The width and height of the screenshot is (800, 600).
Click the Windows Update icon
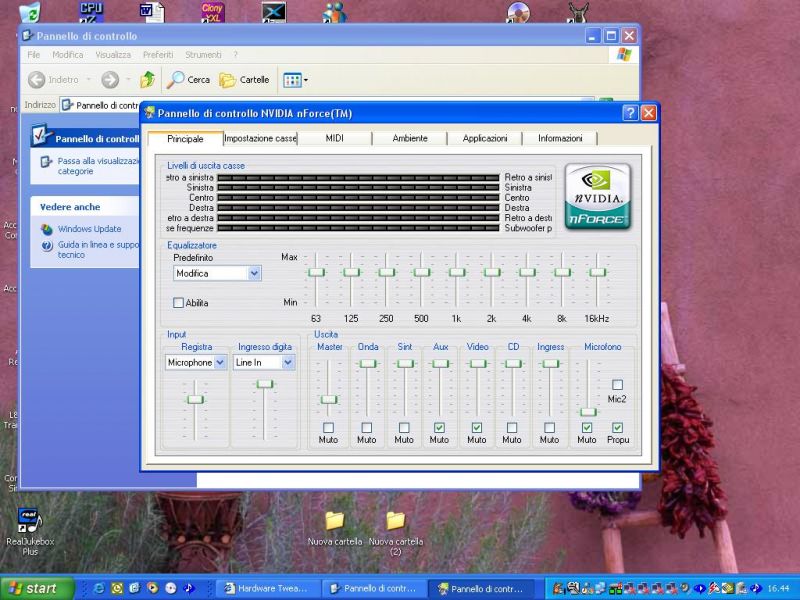point(47,229)
